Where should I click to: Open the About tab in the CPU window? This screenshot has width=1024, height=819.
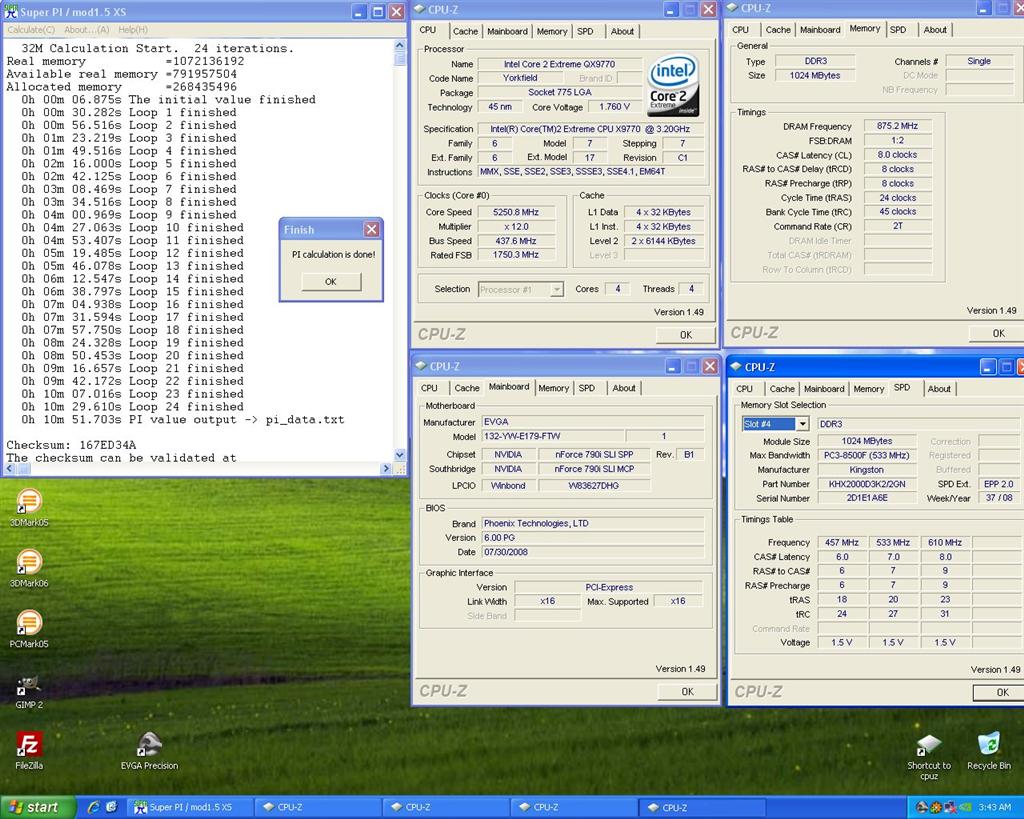622,31
